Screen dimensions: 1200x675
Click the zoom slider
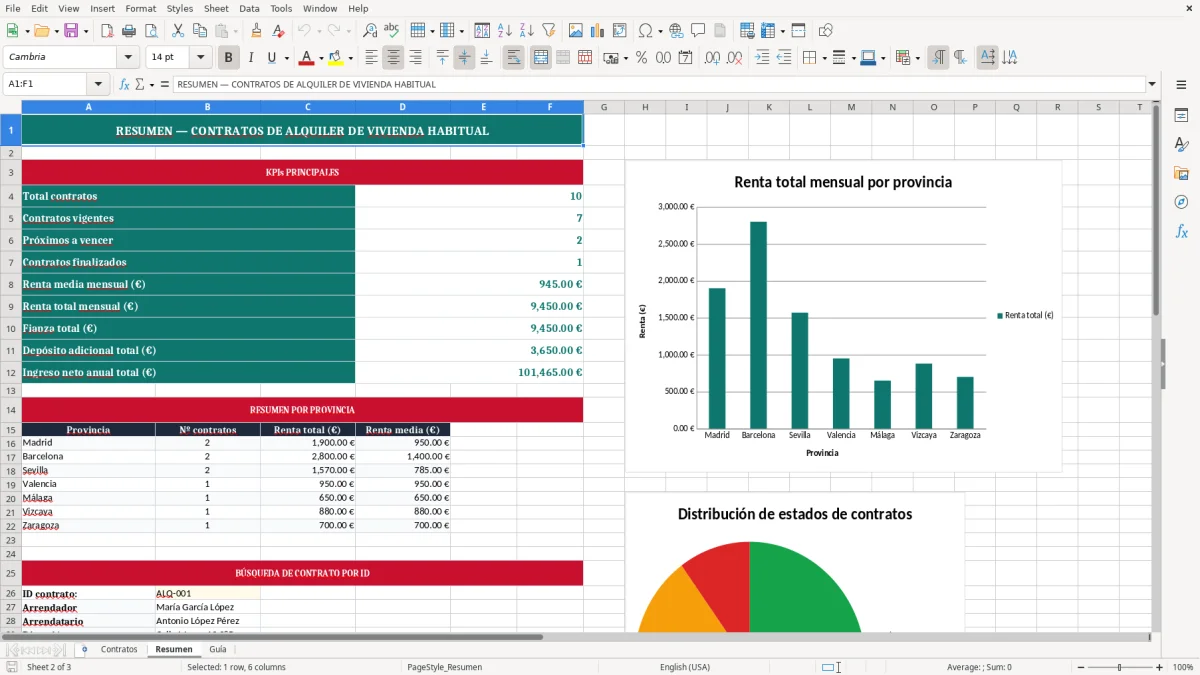(1120, 667)
